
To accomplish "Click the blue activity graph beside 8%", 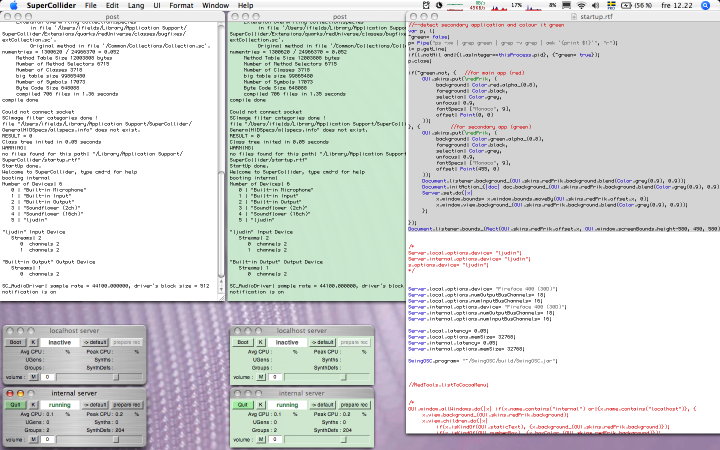I will [x=534, y=6].
